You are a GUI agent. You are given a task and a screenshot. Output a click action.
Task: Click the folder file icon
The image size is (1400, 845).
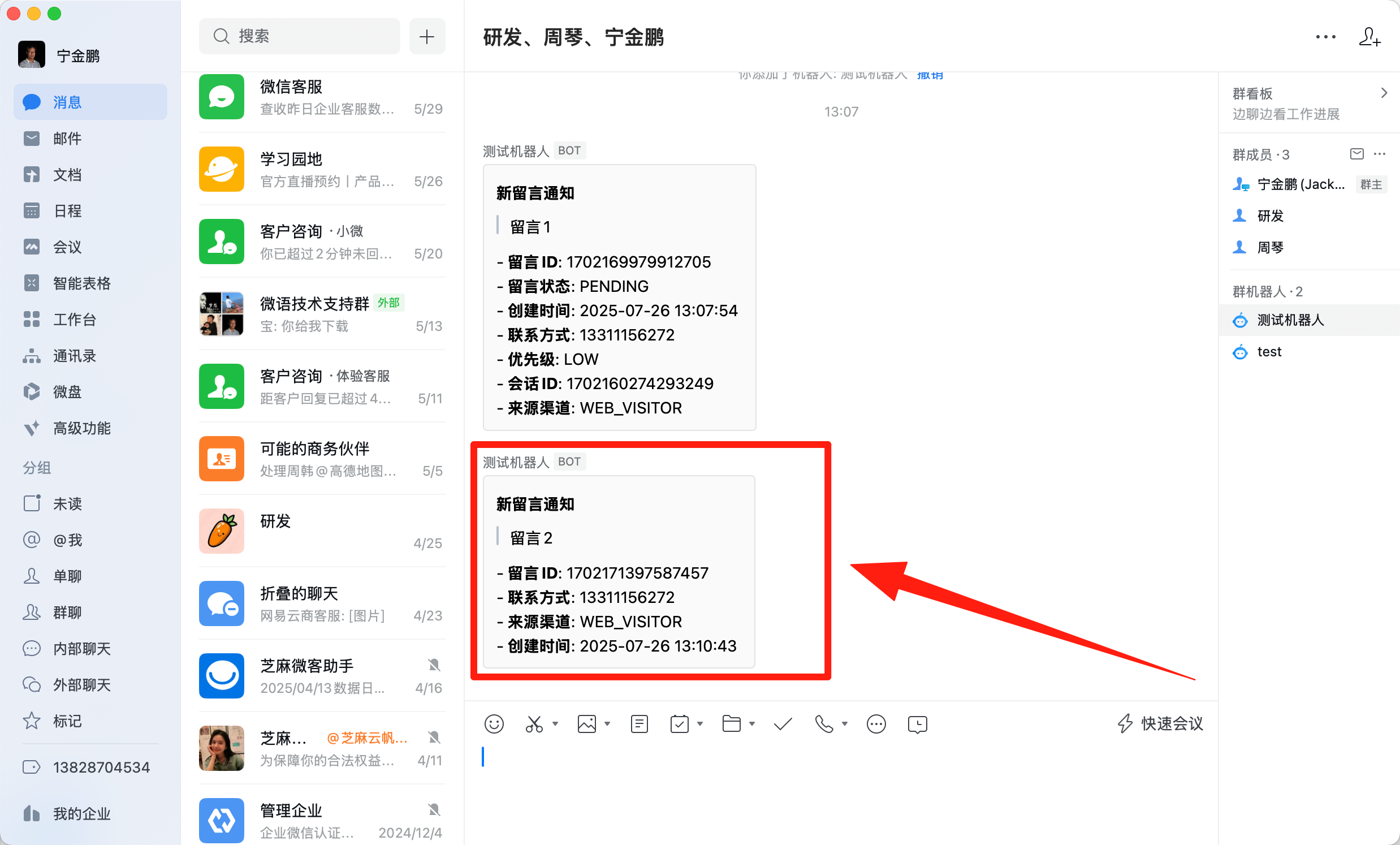[731, 724]
